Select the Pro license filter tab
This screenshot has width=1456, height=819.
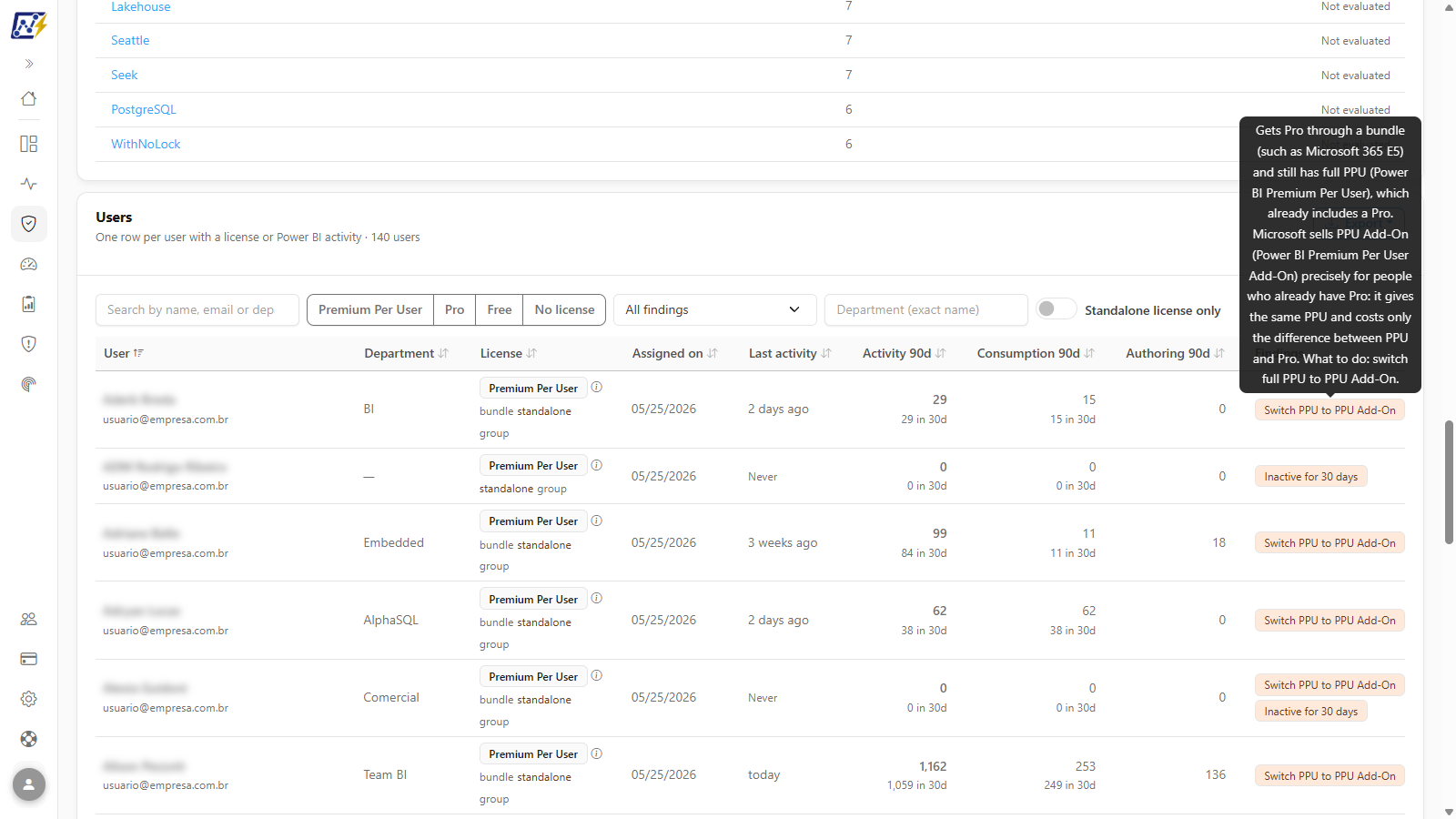point(454,309)
